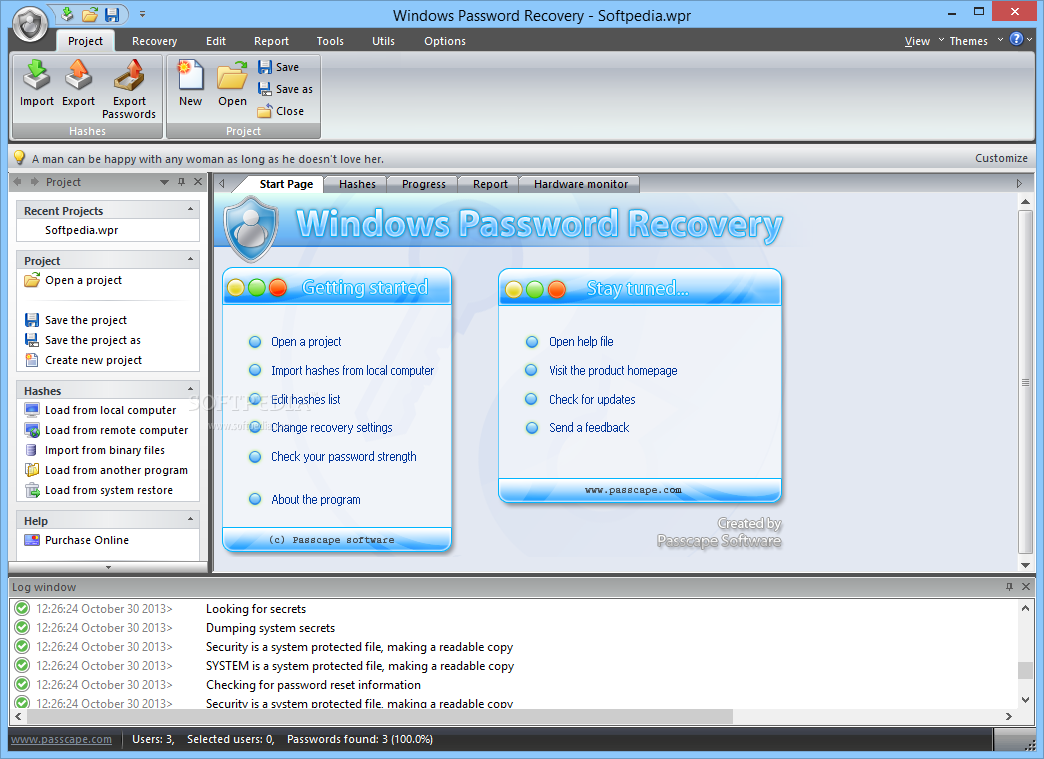This screenshot has width=1044, height=759.
Task: Open the help question mark icon
Action: (1016, 39)
